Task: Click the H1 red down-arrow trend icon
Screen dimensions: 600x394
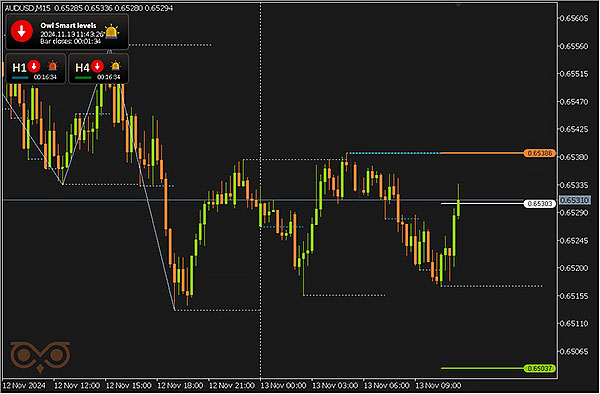Action: pyautogui.click(x=34, y=66)
